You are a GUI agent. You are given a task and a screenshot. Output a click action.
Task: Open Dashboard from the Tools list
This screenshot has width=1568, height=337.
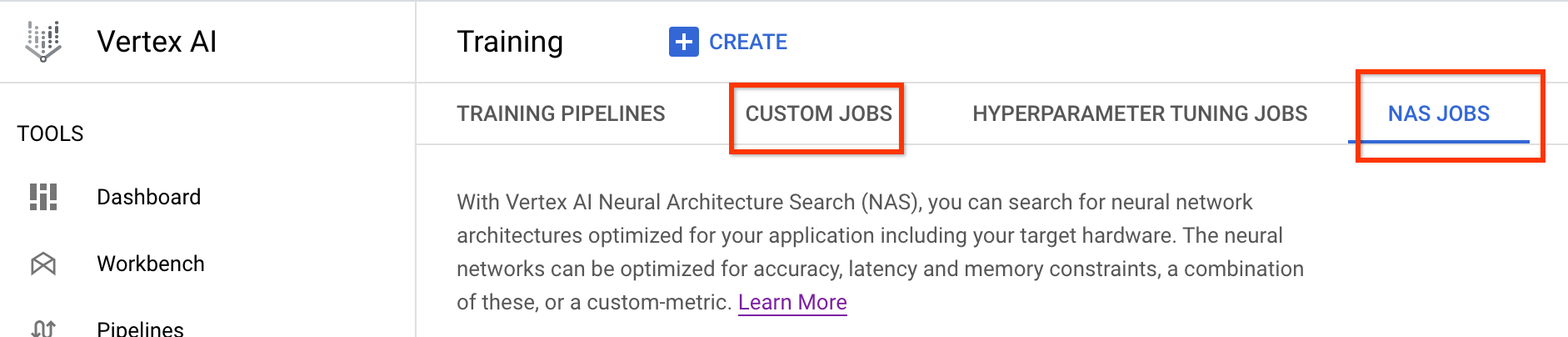(149, 197)
